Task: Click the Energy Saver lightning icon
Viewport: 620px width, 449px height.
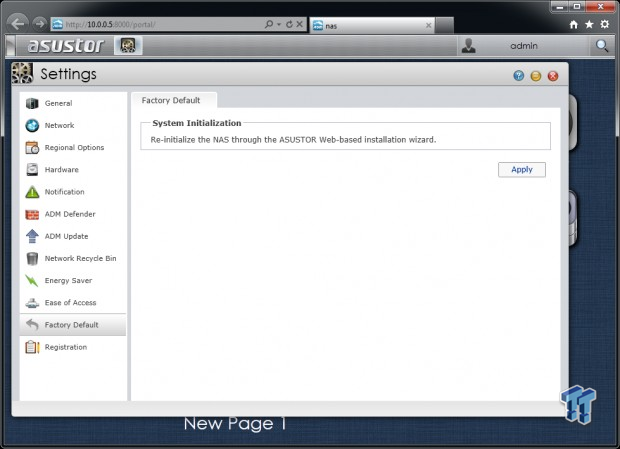Action: point(32,280)
